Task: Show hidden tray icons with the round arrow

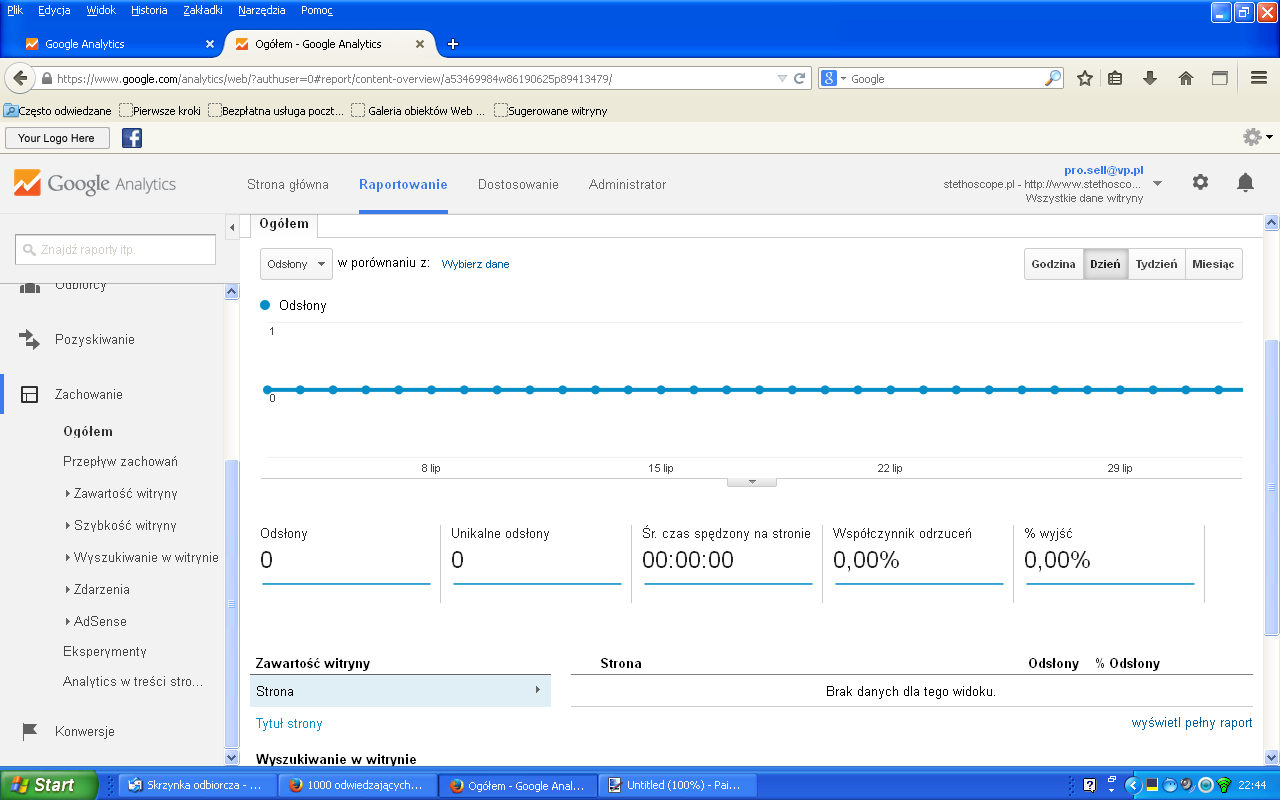Action: [1133, 785]
